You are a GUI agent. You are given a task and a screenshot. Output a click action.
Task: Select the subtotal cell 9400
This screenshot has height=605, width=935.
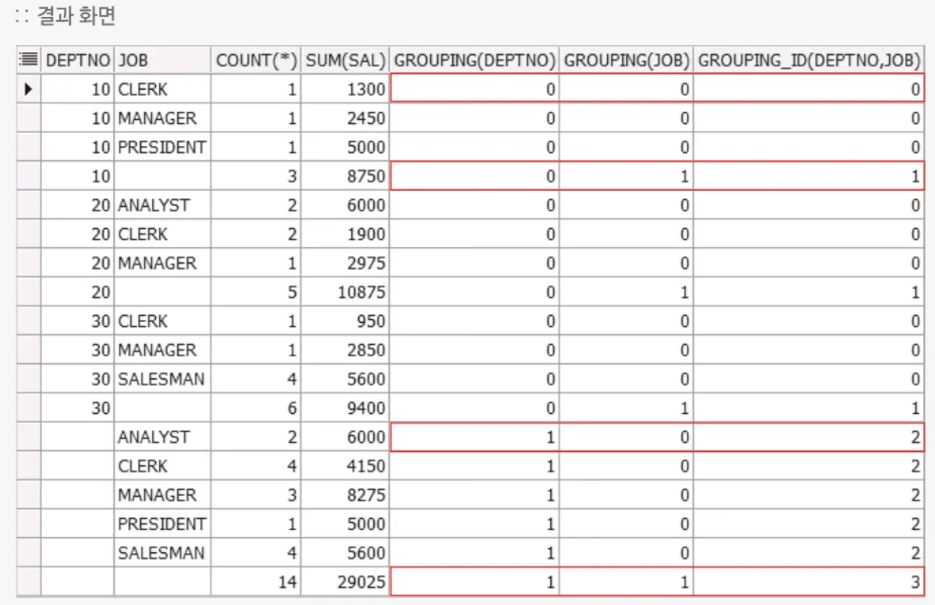click(345, 408)
